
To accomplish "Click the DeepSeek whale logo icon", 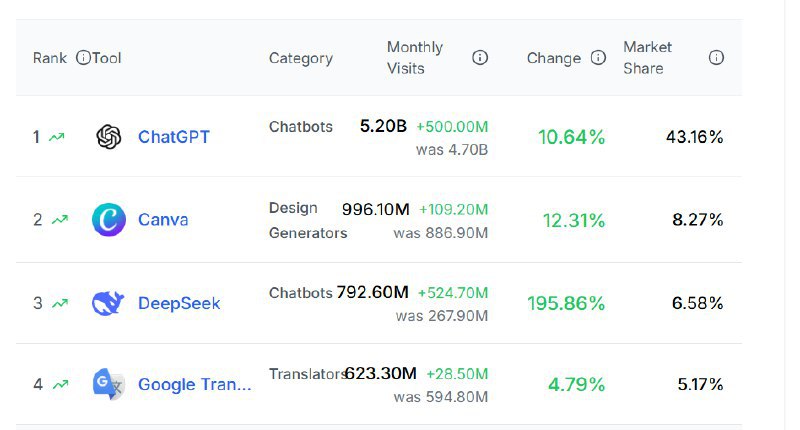I will [108, 303].
